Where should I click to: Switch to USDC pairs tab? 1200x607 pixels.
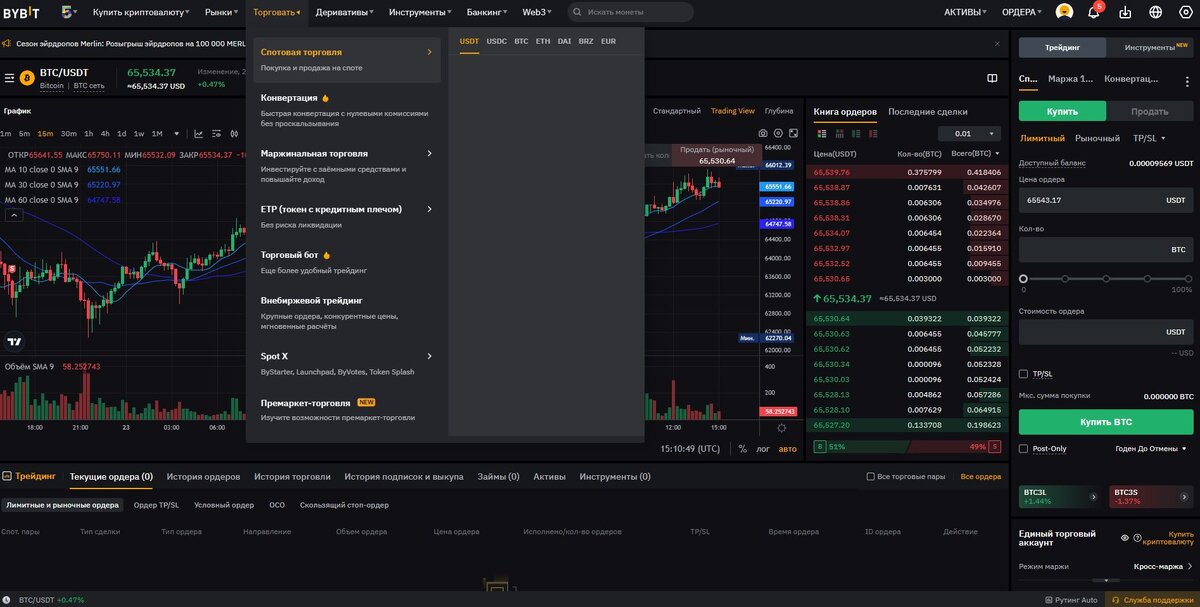pos(497,41)
